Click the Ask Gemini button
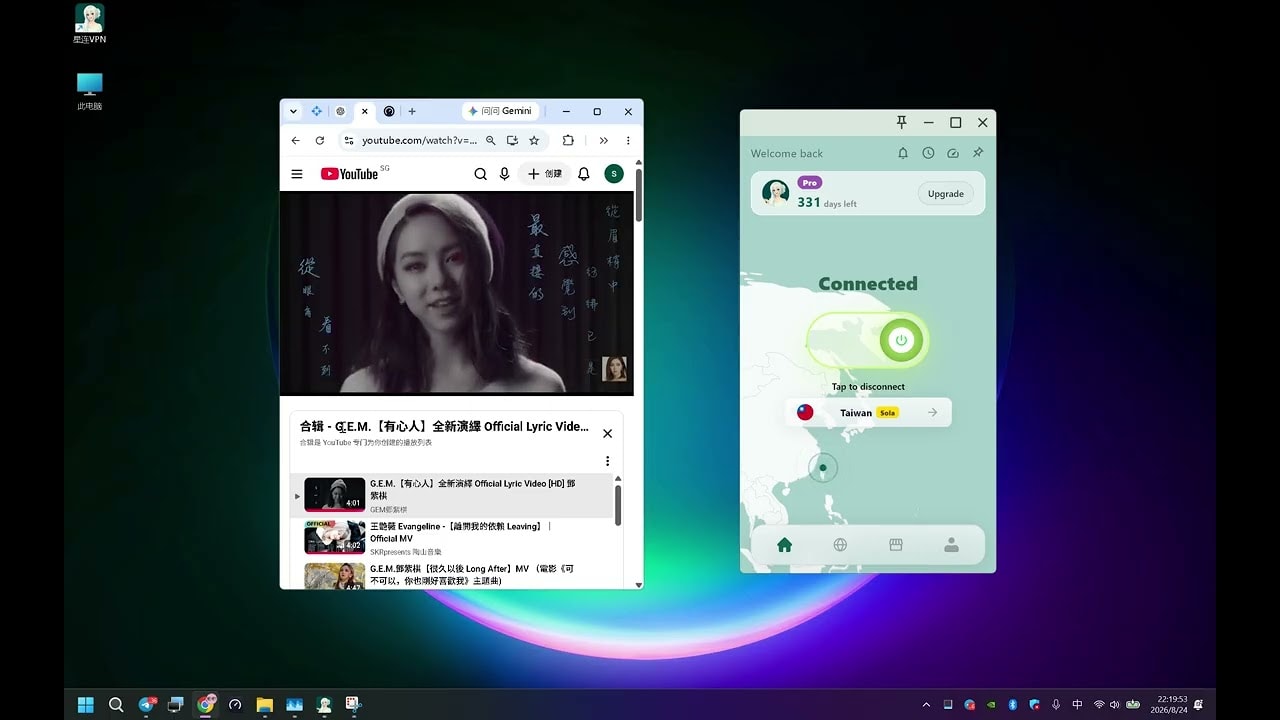The height and width of the screenshot is (720, 1280). pos(501,111)
